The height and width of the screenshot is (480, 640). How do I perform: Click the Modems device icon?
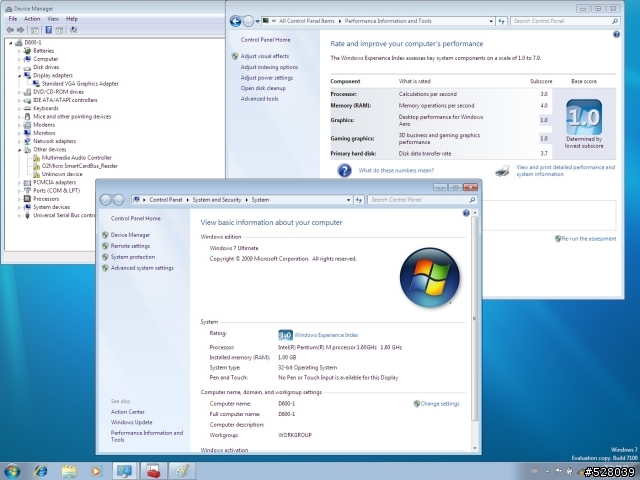point(27,125)
